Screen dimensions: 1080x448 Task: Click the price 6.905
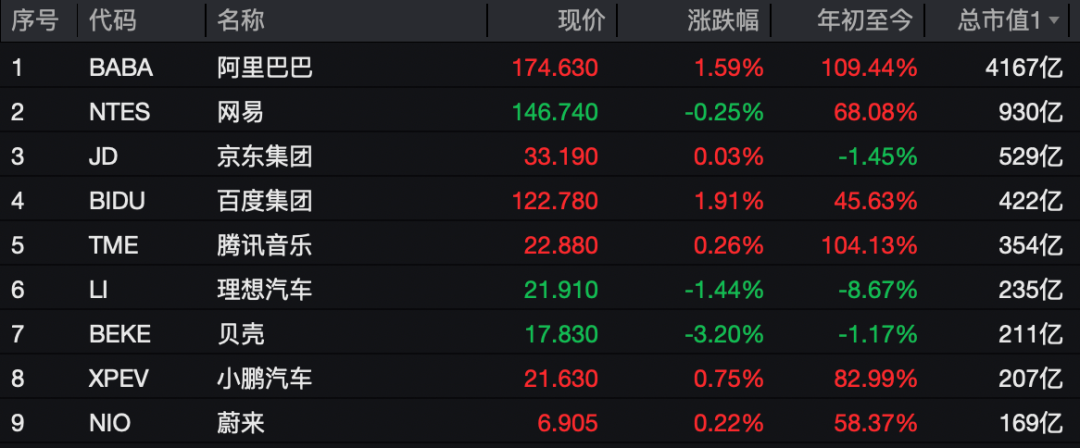[568, 423]
